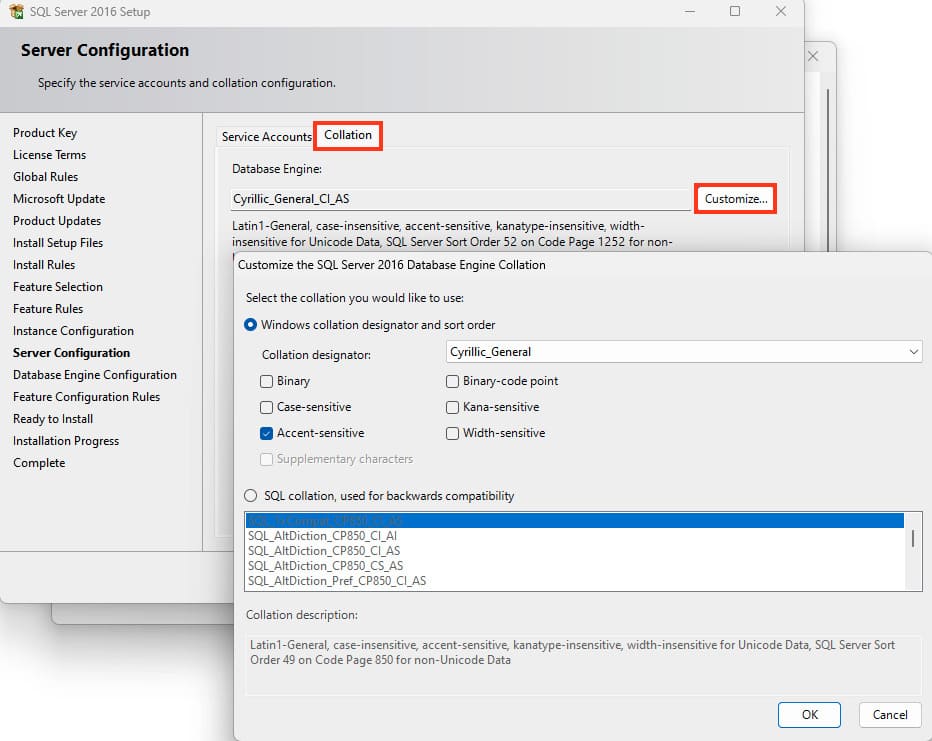
Task: Select SQL collation backwards compatibility radio button
Action: (251, 496)
